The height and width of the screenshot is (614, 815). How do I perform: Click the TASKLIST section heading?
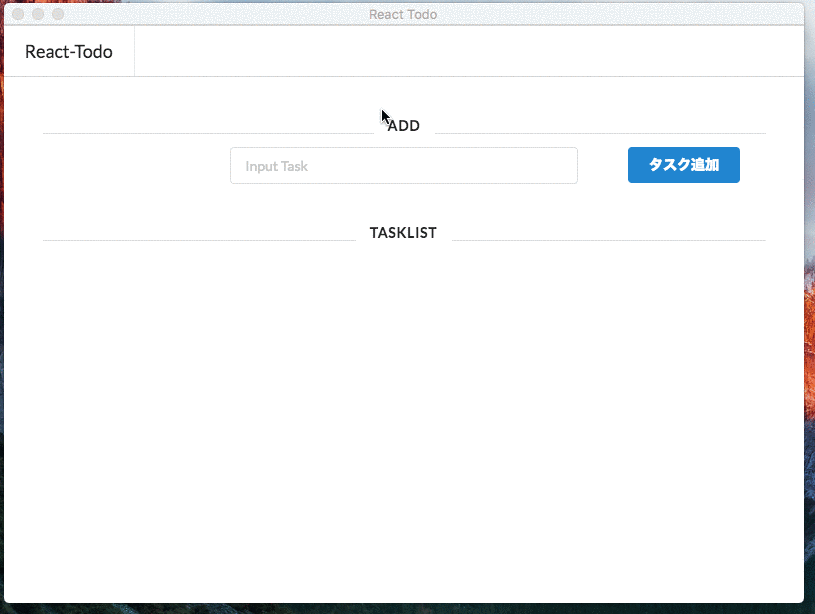pyautogui.click(x=403, y=232)
